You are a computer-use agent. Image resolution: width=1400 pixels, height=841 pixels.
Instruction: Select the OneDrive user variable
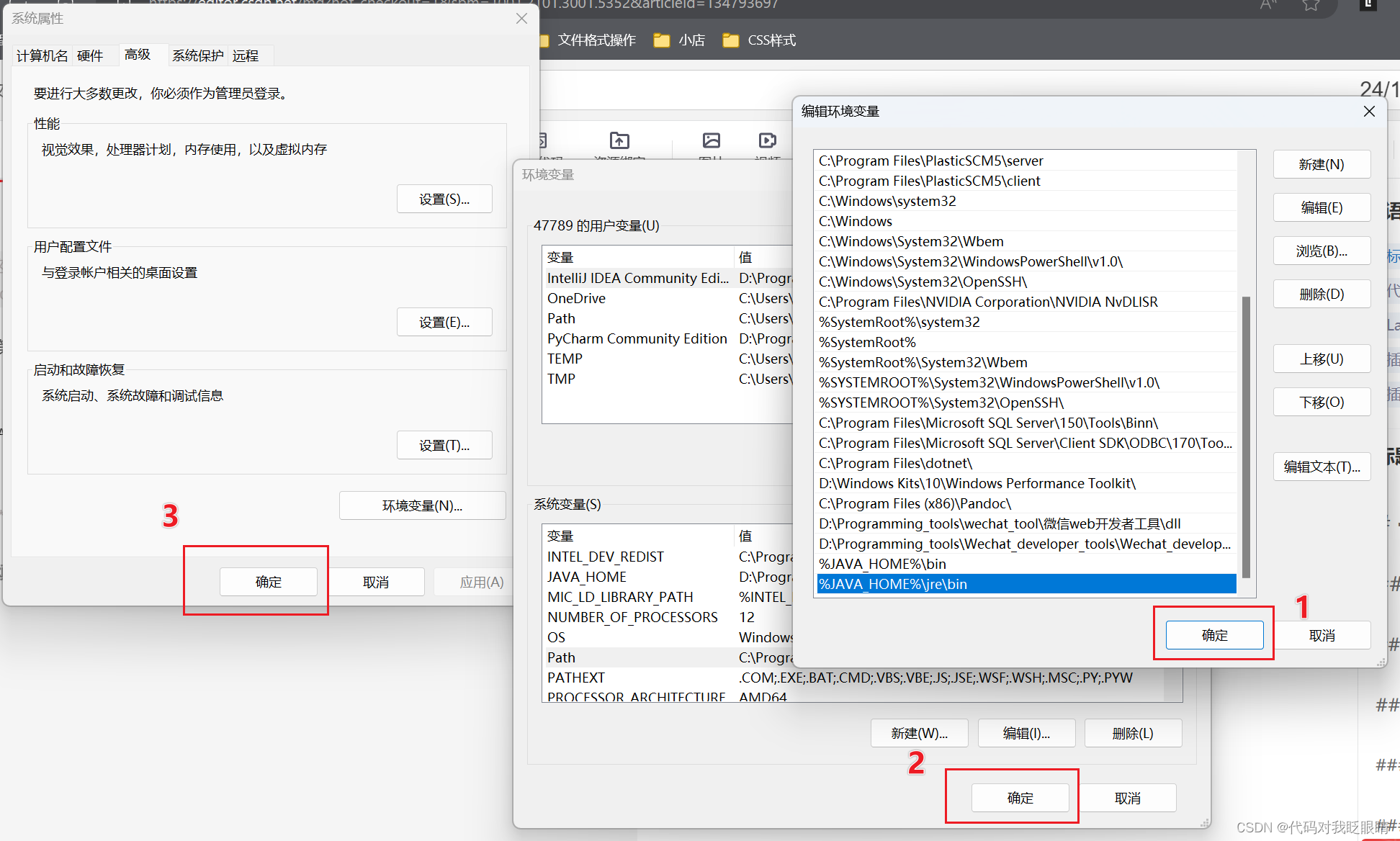click(x=668, y=298)
